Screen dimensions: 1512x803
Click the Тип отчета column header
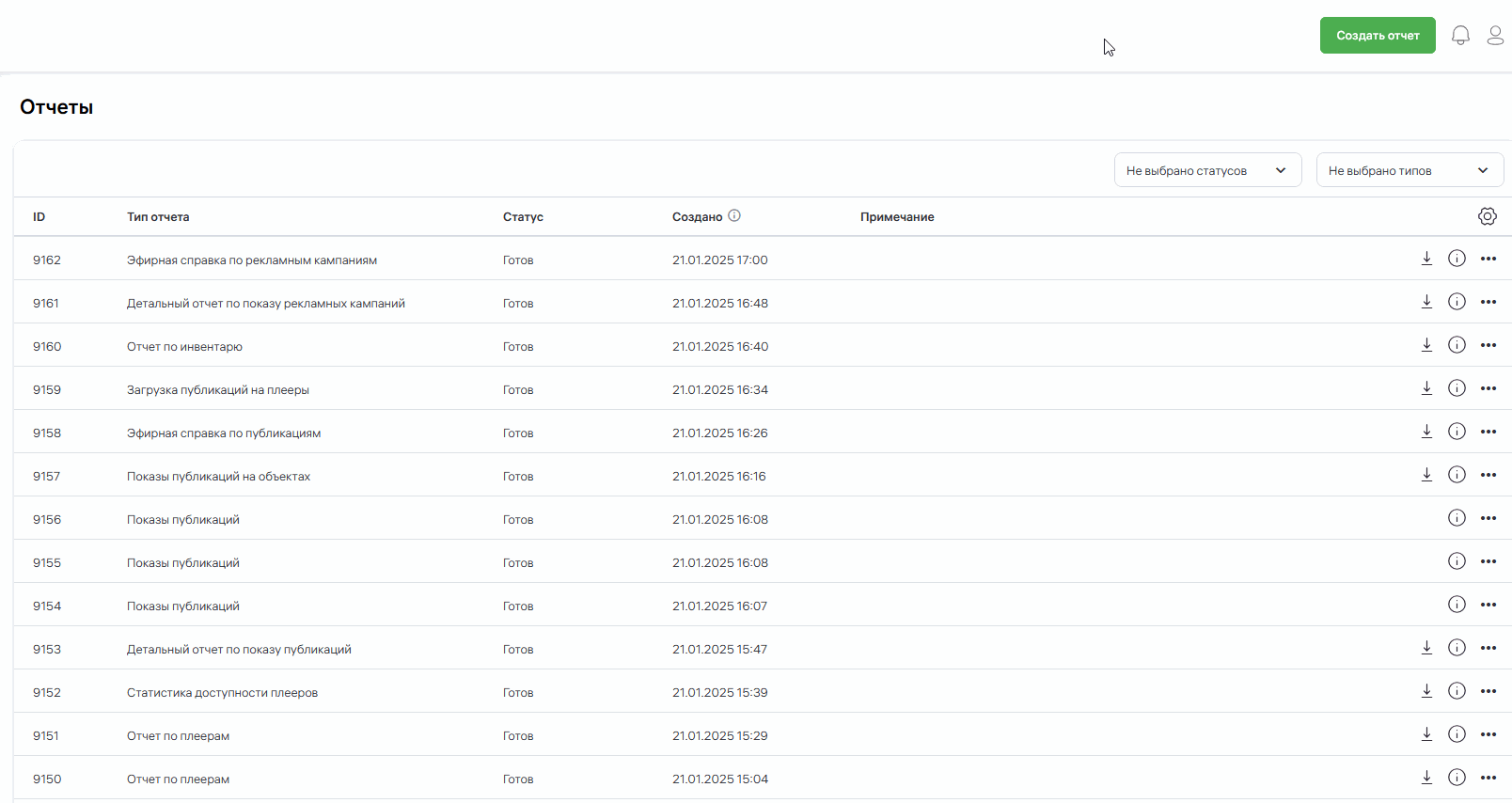(158, 217)
